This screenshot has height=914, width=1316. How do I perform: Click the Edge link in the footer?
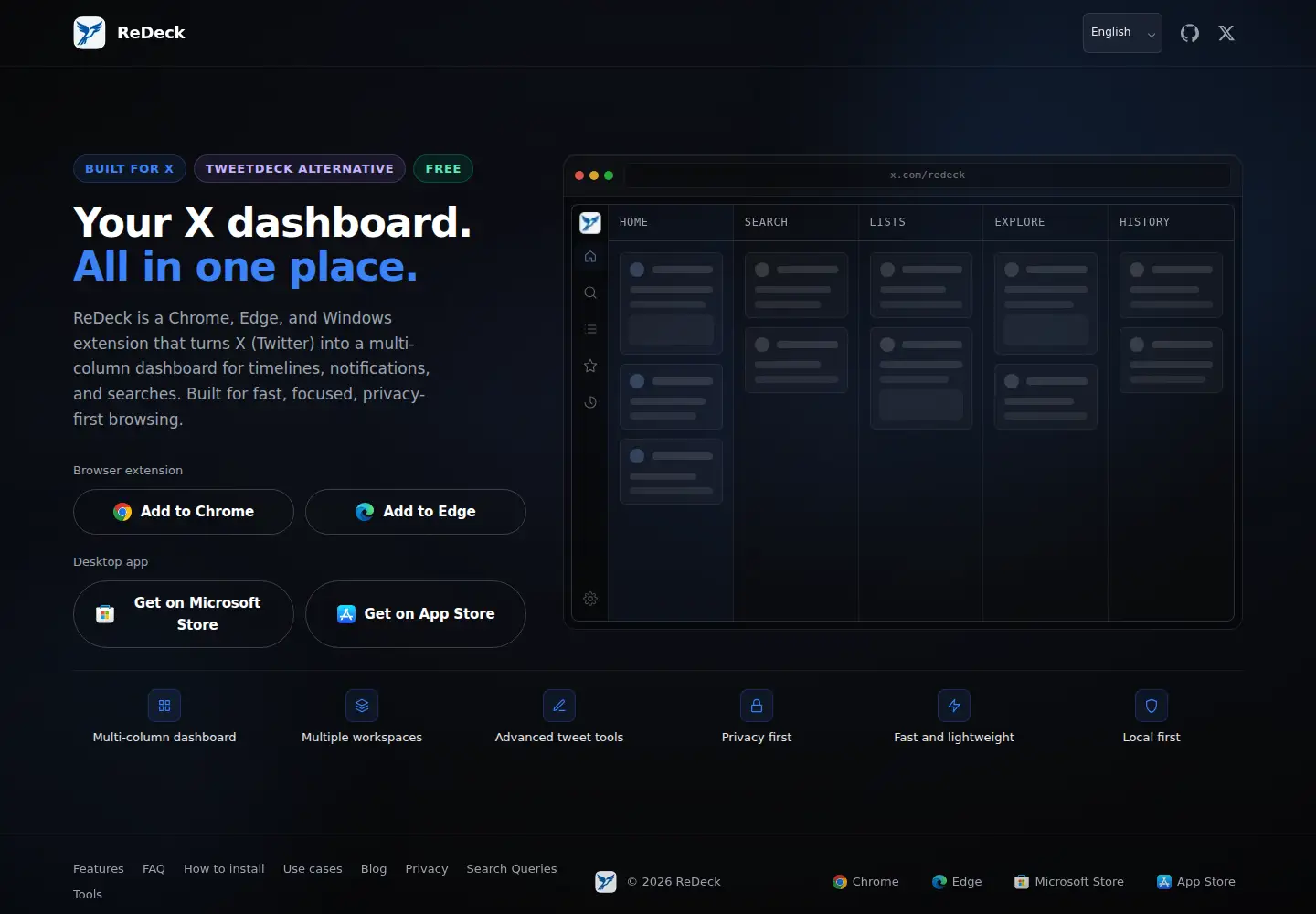[x=957, y=882]
